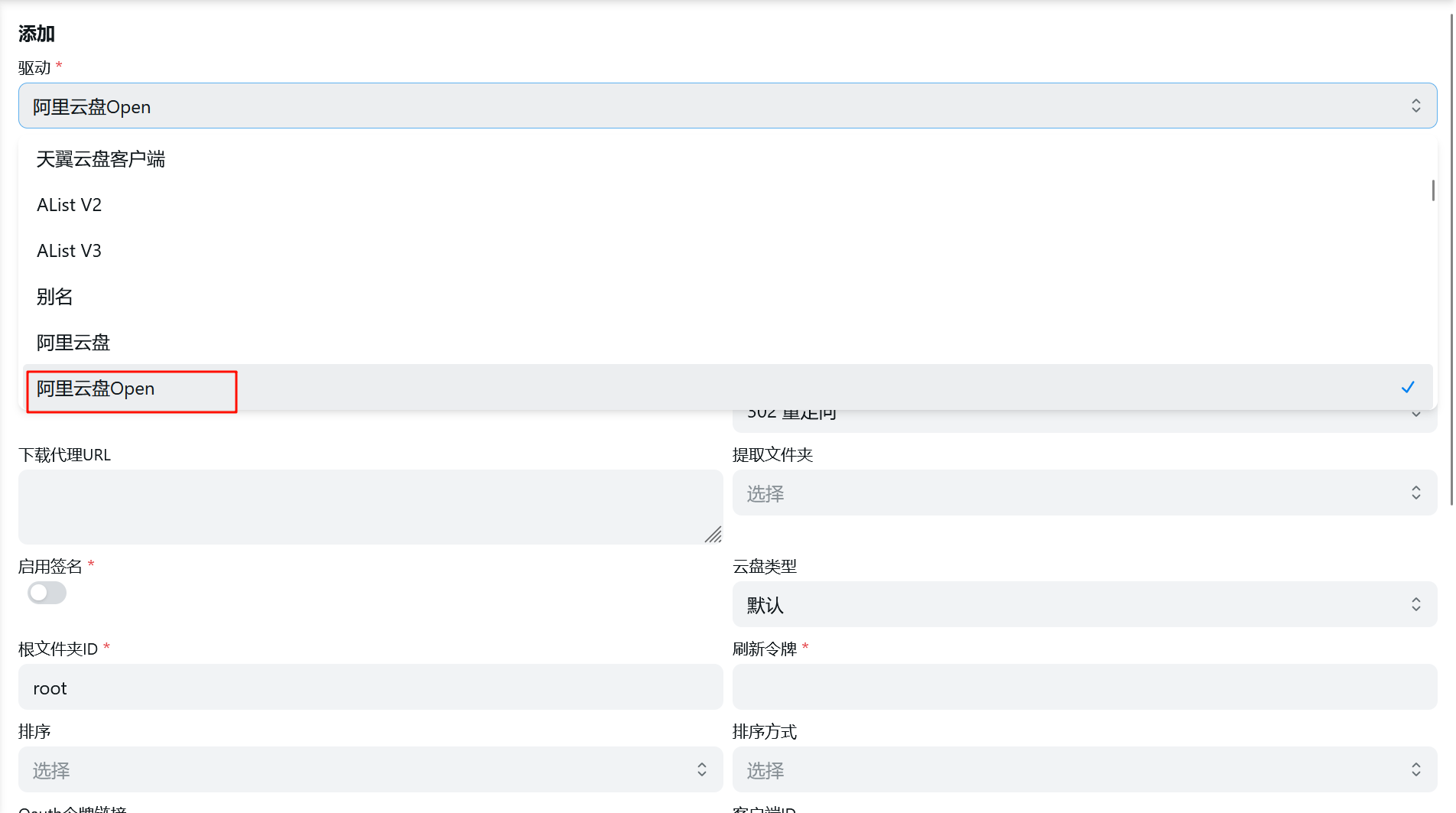Click the up-down arrows in 提取文件夹 select
Image resolution: width=1456 pixels, height=813 pixels.
[1416, 493]
